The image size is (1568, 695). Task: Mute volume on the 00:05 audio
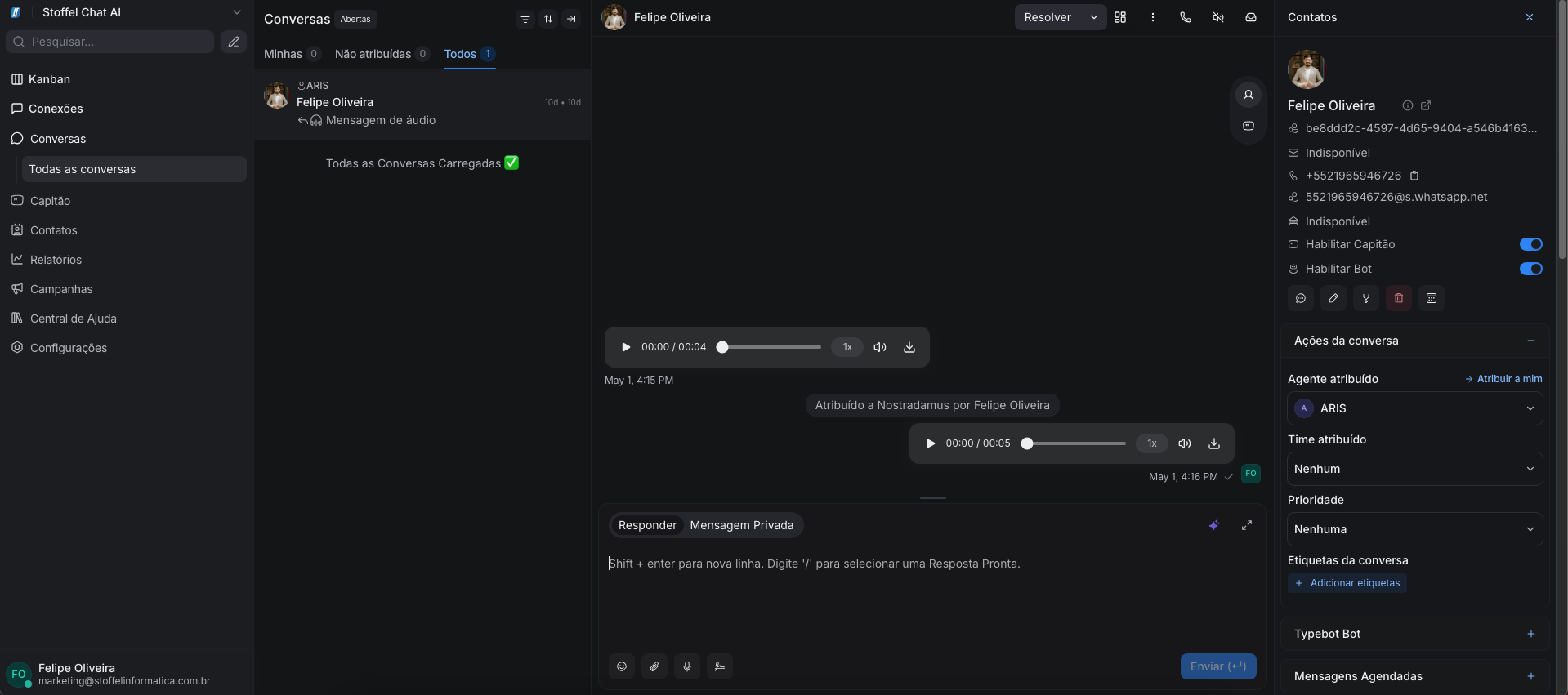click(x=1185, y=443)
